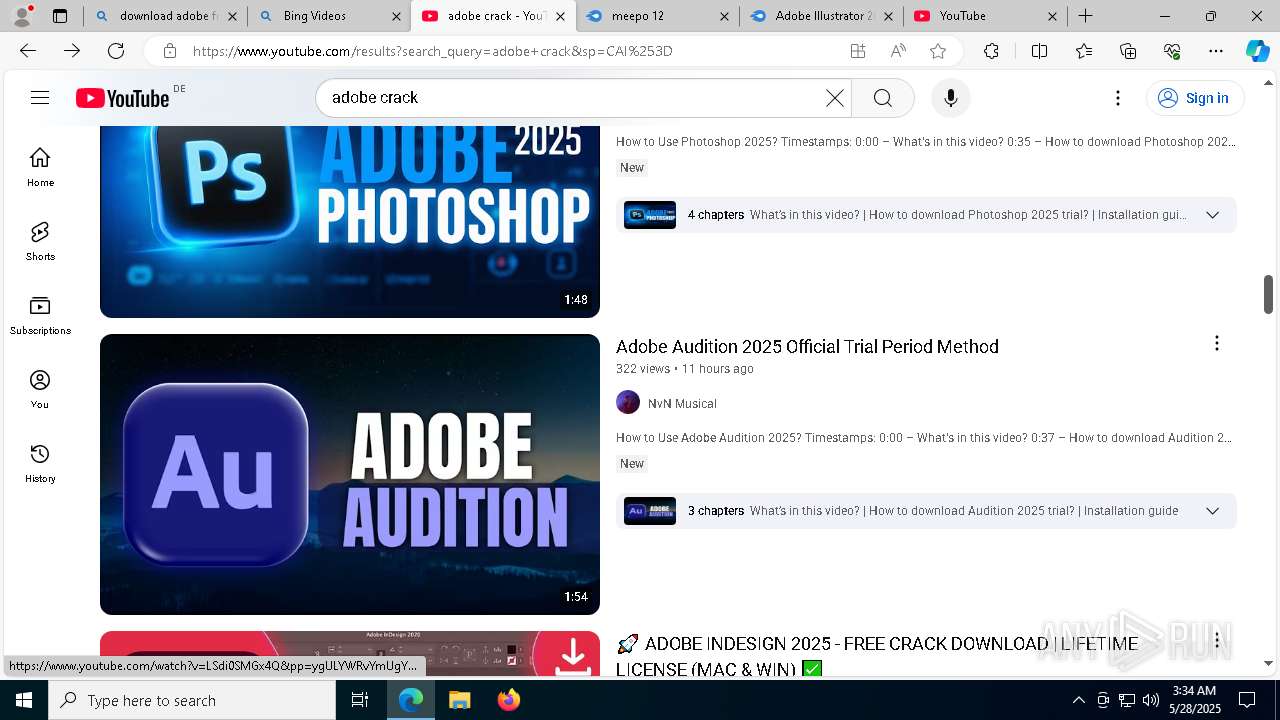The width and height of the screenshot is (1280, 720).
Task: Click the browser address bar URL
Action: (432, 51)
